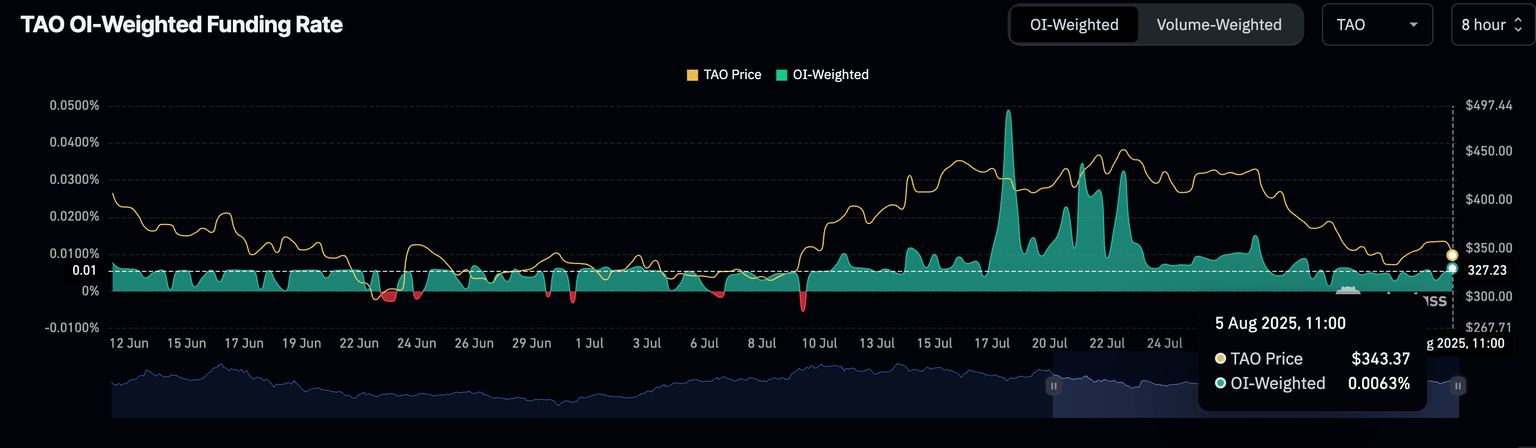This screenshot has height=448, width=1536.
Task: Open the 8 hour interval selector
Action: [1491, 25]
